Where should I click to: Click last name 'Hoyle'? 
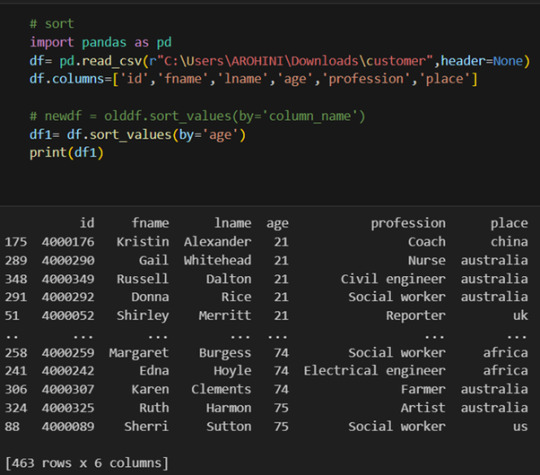[x=233, y=371]
